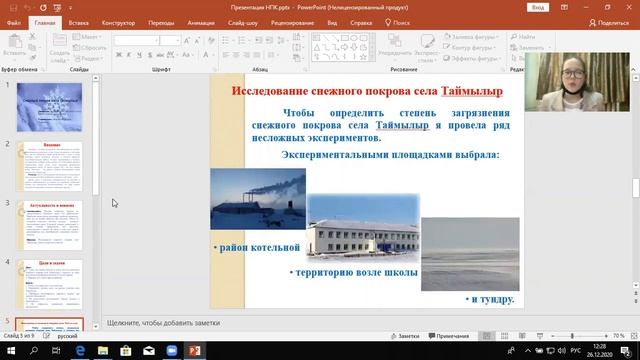Open the font name combo box
This screenshot has height=360, width=640.
pos(136,40)
